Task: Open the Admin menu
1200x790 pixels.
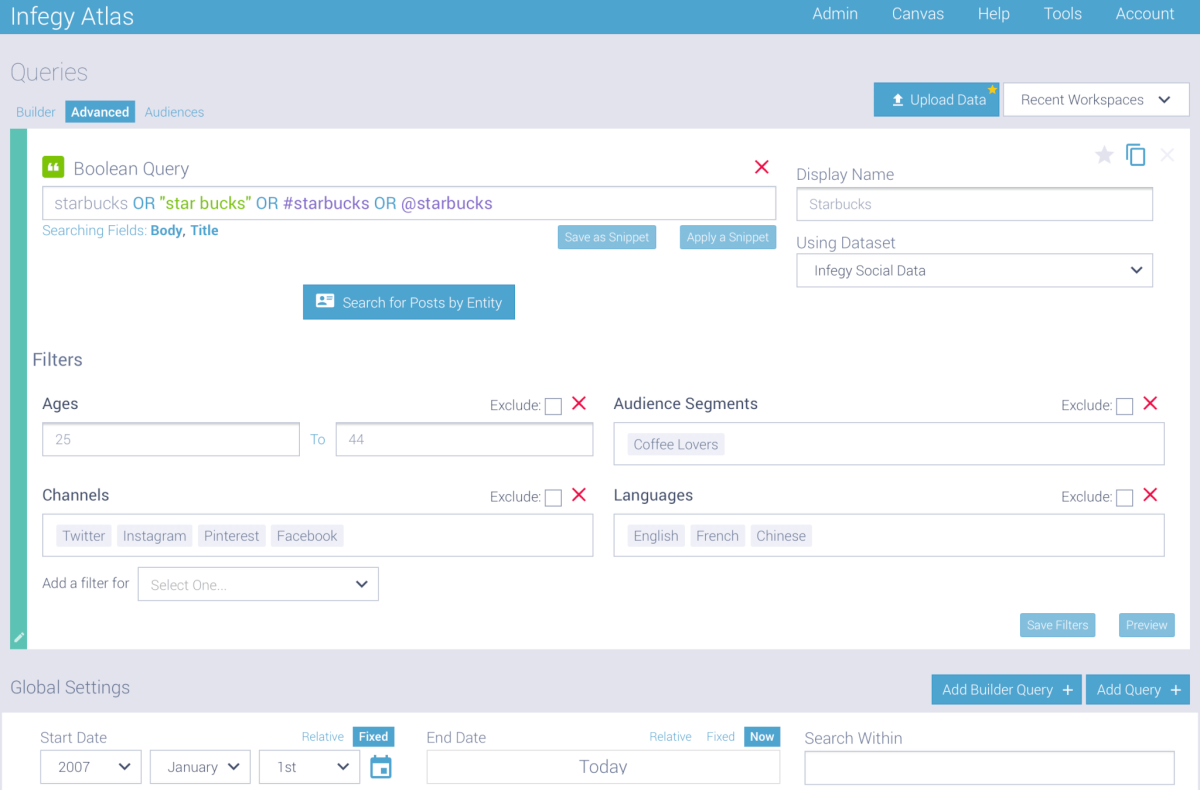Action: (835, 14)
